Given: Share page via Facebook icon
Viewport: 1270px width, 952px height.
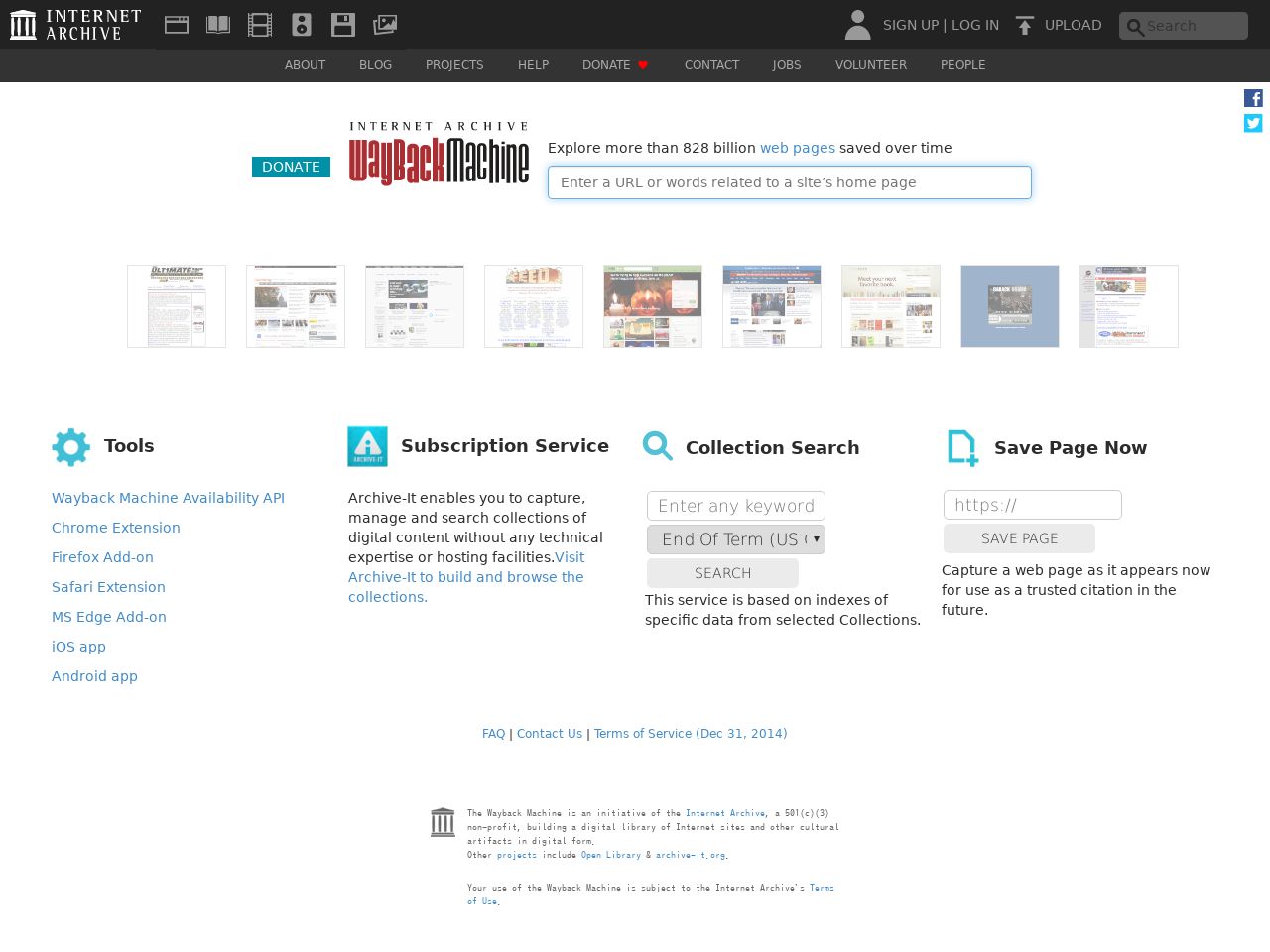Looking at the screenshot, I should 1253,98.
